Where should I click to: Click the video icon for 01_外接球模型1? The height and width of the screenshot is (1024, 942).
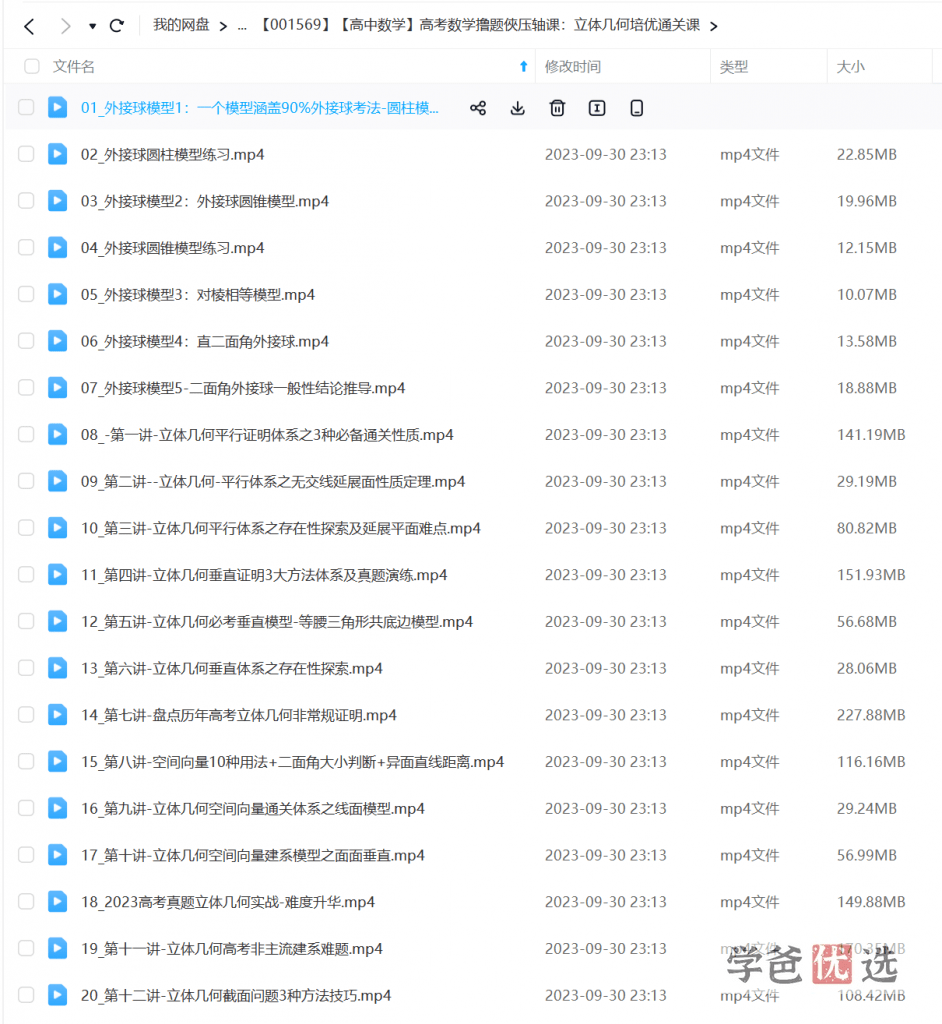coord(57,107)
